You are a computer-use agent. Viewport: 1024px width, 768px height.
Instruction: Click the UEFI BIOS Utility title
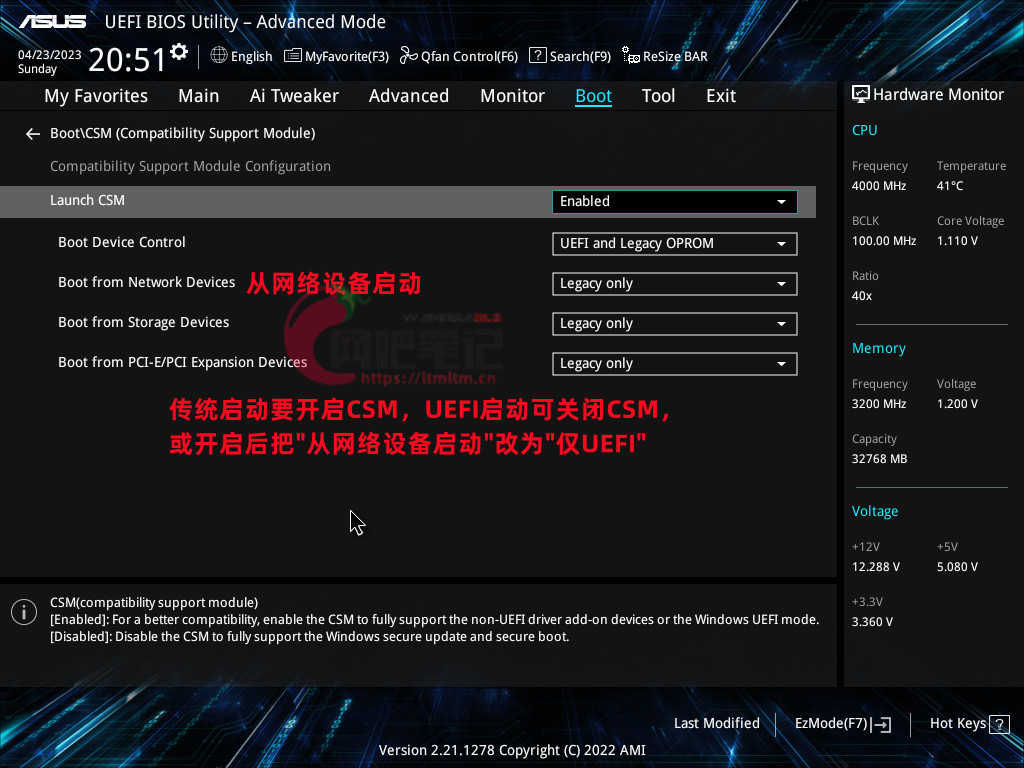[x=245, y=22]
